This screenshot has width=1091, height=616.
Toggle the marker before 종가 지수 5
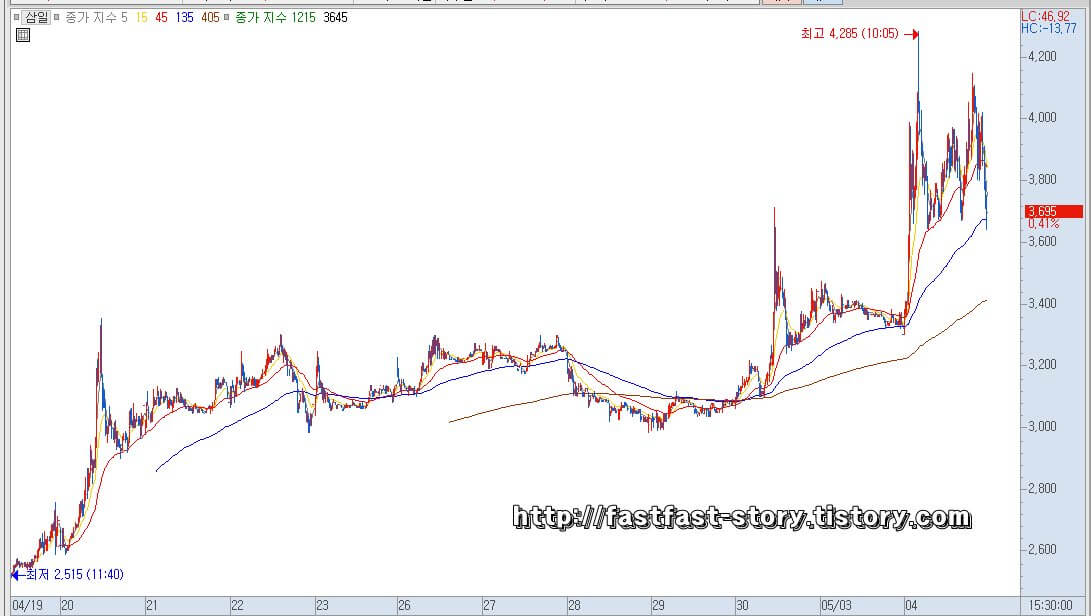57,17
